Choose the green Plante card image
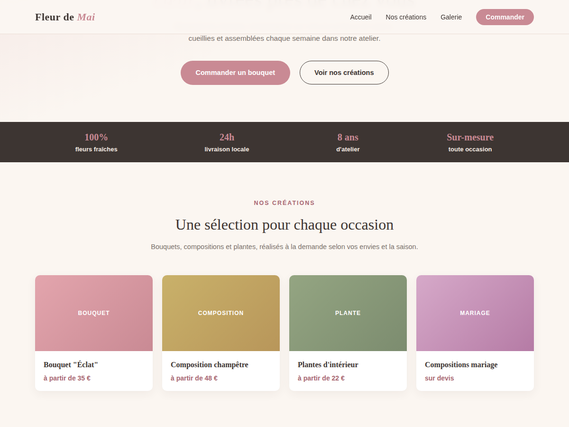 [348, 313]
